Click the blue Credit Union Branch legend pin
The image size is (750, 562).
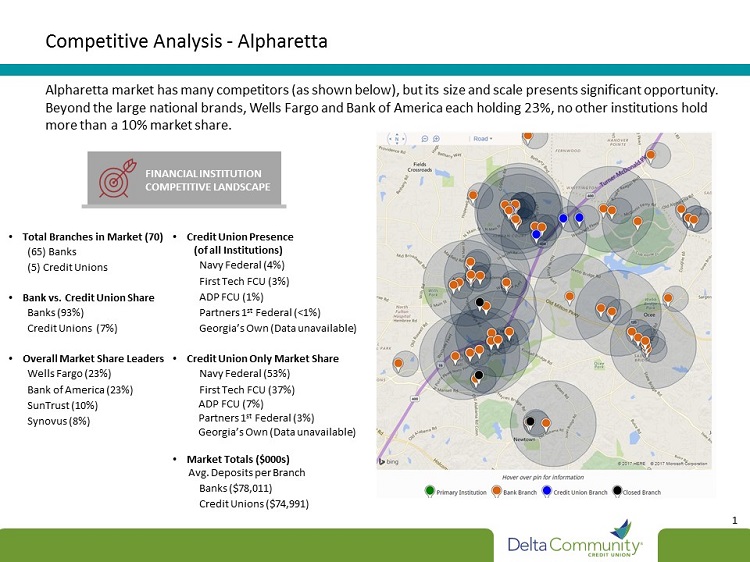pyautogui.click(x=548, y=491)
